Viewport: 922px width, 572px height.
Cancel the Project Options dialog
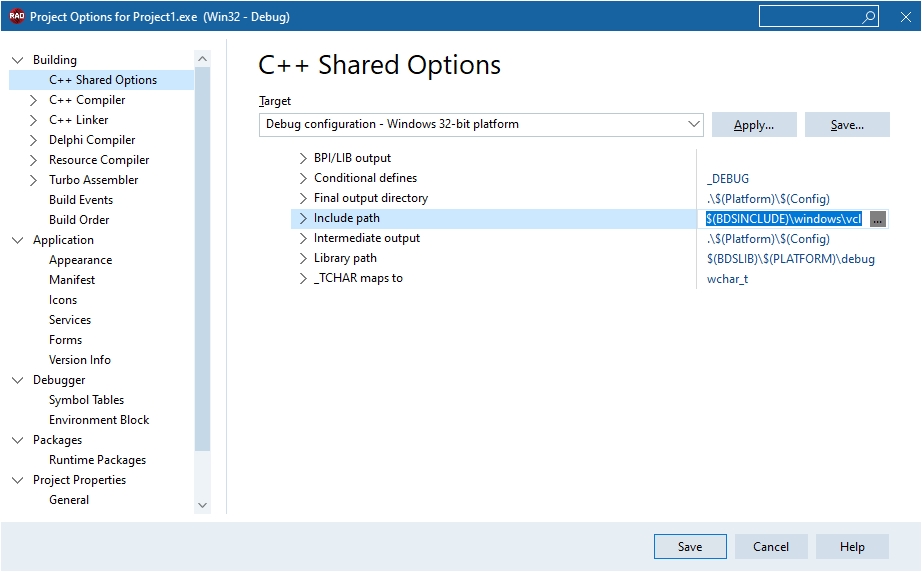(771, 547)
